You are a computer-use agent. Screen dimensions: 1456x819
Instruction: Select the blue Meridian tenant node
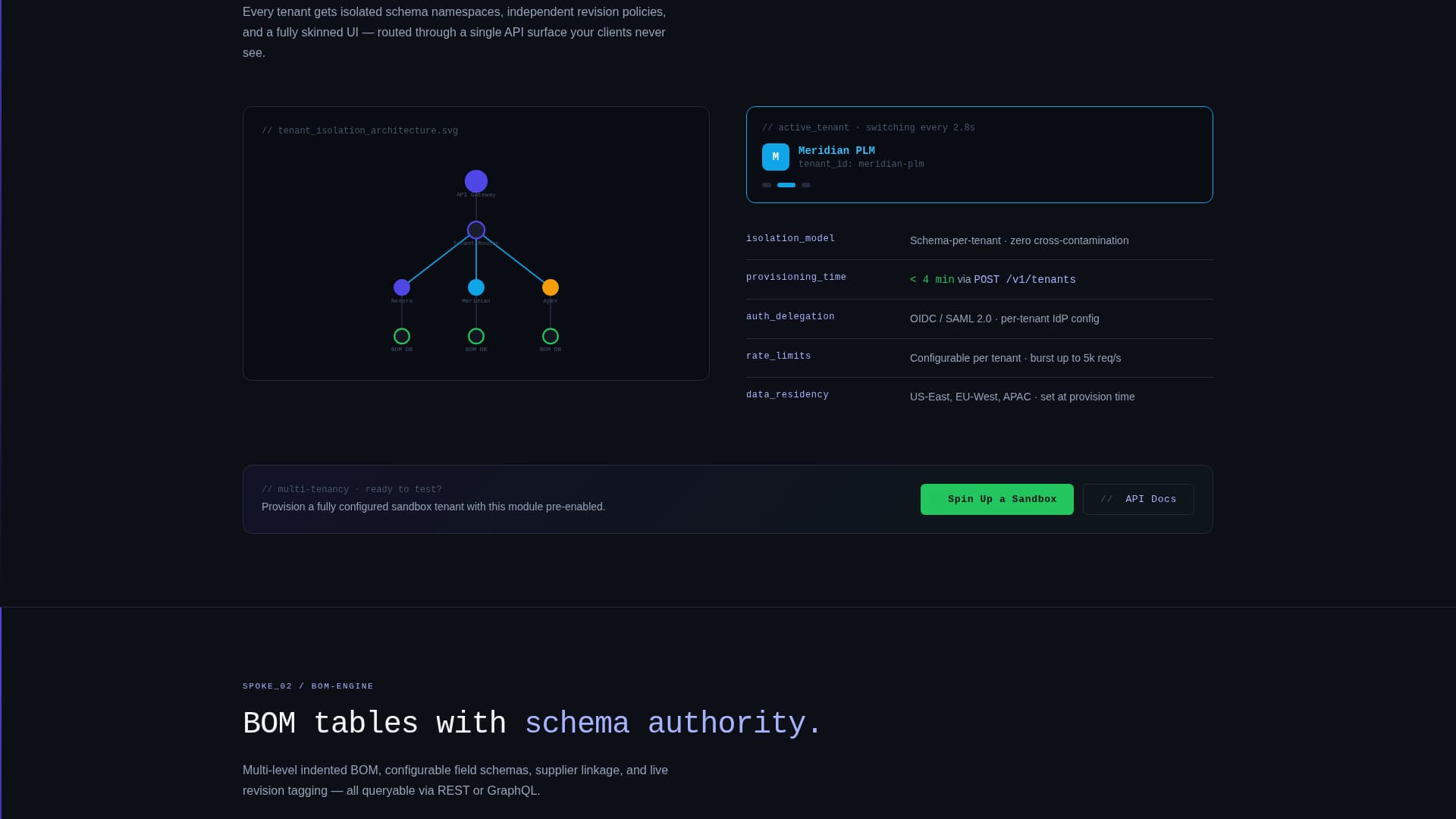476,287
